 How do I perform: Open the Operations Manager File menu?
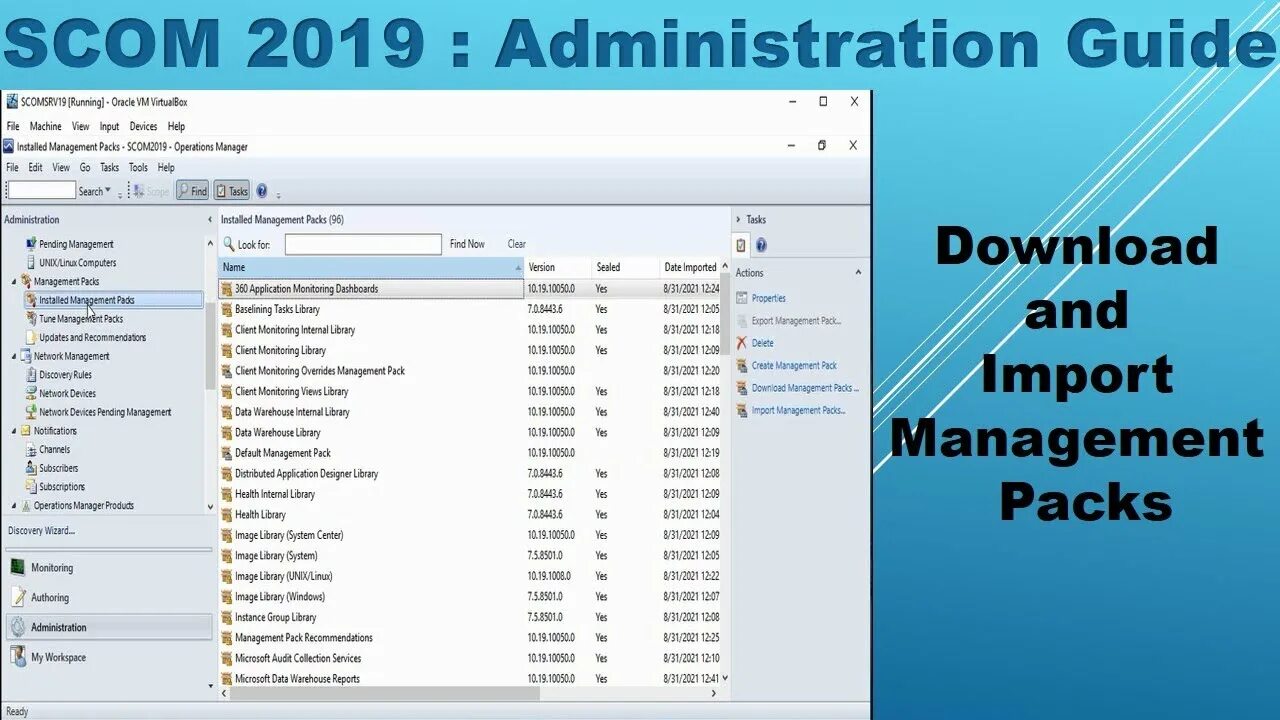pos(12,168)
